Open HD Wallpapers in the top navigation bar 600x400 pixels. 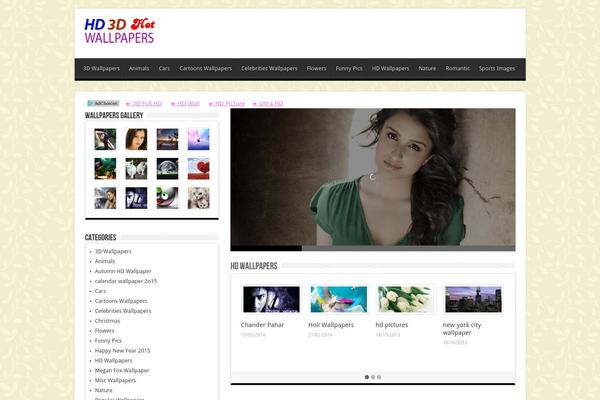click(390, 69)
